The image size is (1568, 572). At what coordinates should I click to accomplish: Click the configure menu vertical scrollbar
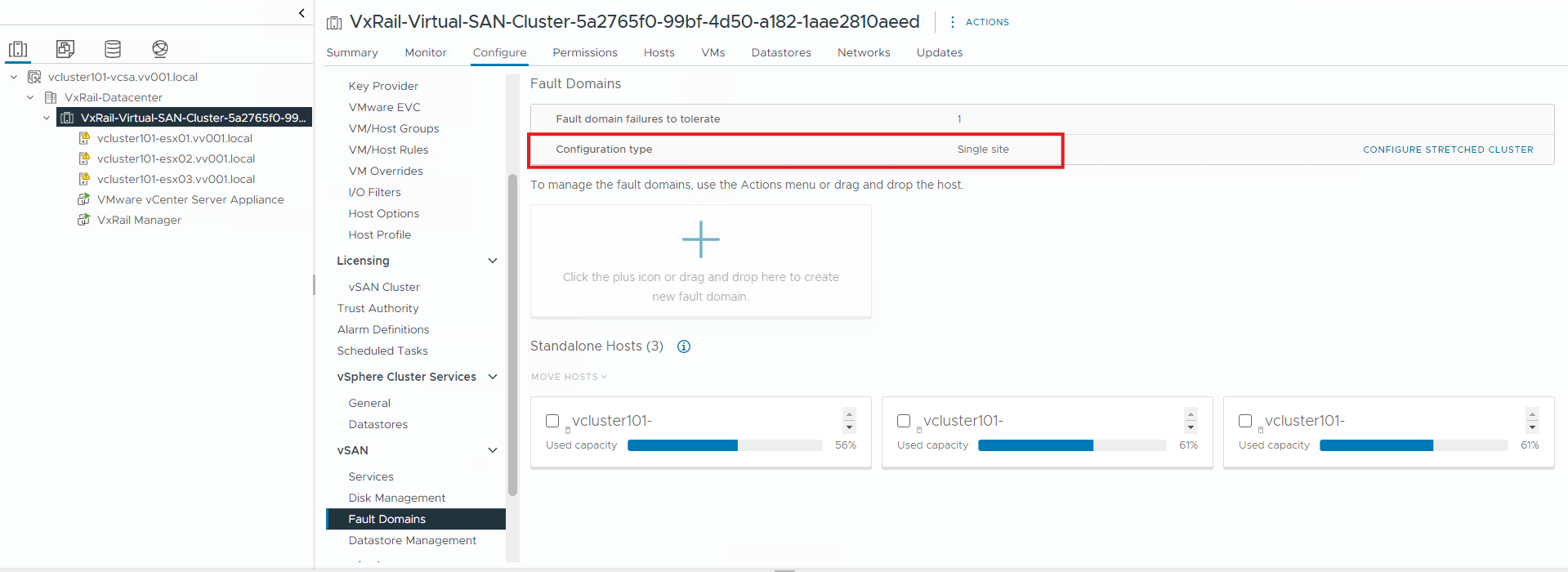click(512, 335)
